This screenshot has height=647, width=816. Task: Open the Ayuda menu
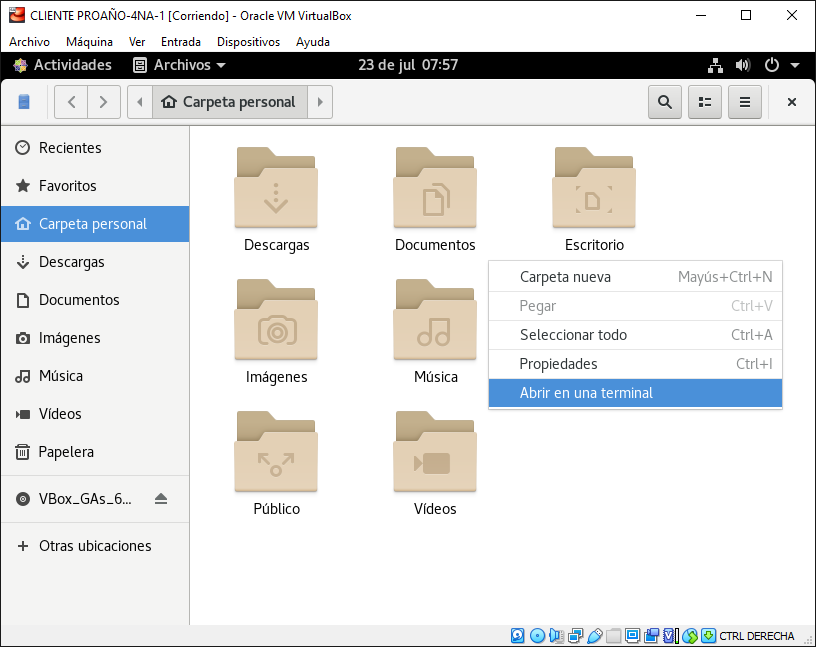tap(313, 42)
